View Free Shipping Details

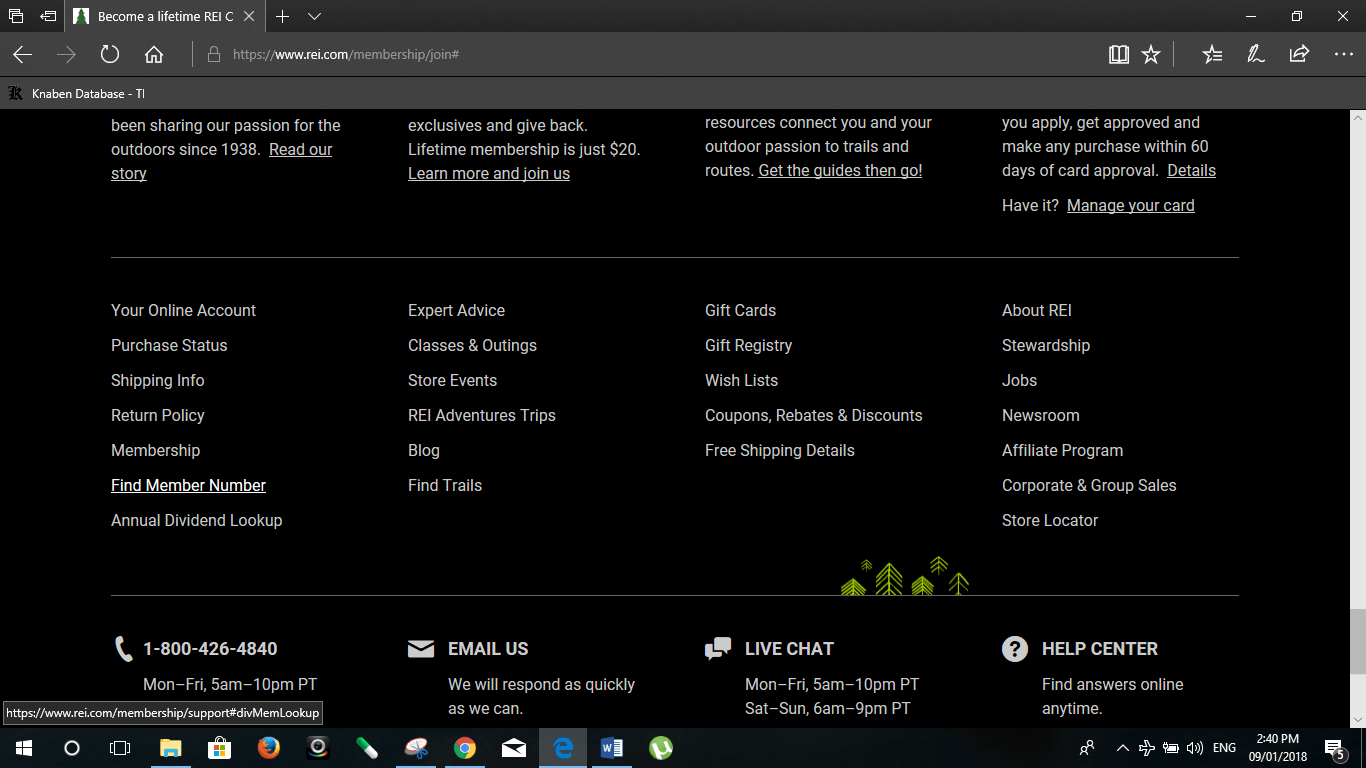(779, 450)
